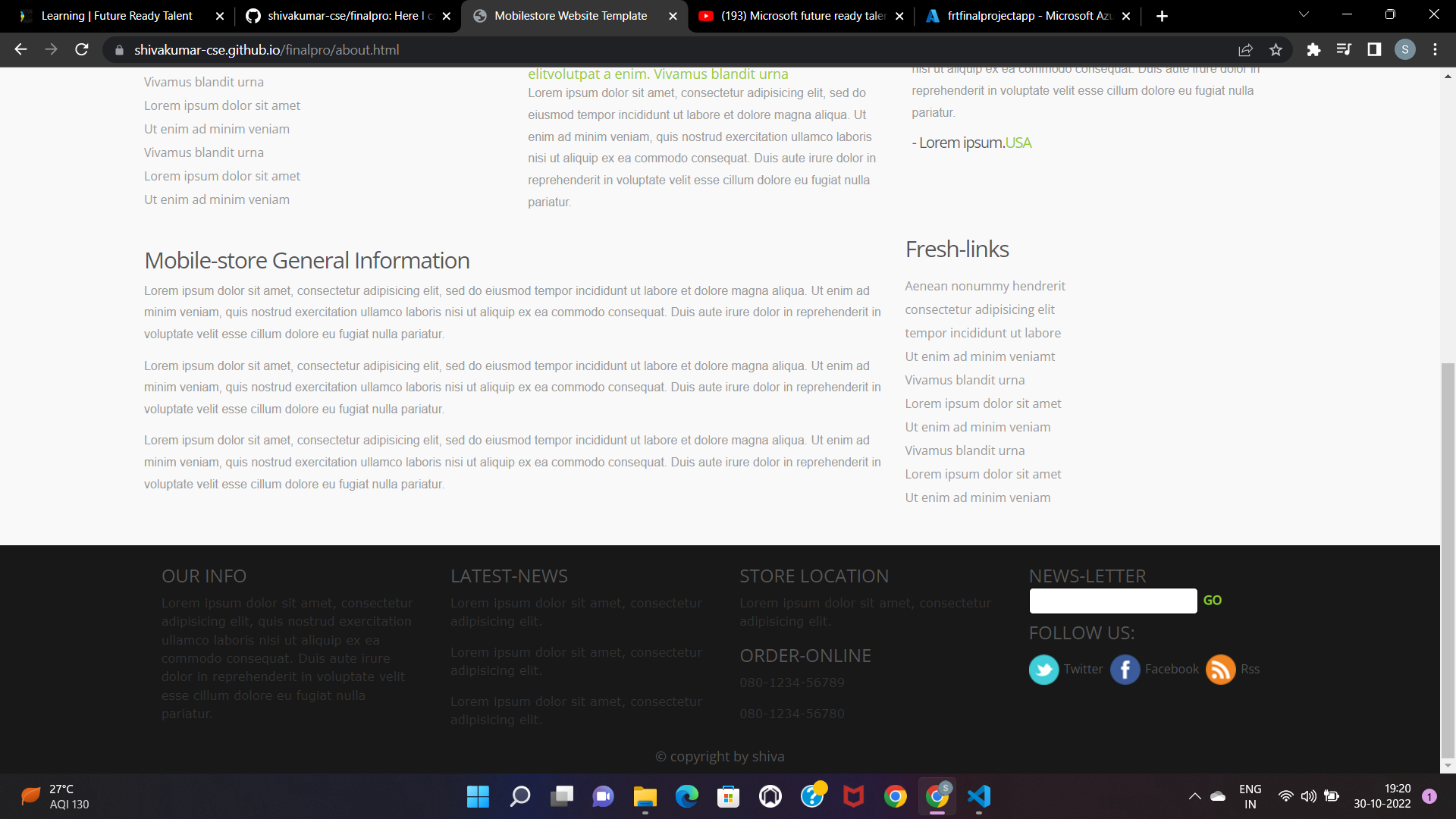Share this page via the share icon

tap(1246, 49)
